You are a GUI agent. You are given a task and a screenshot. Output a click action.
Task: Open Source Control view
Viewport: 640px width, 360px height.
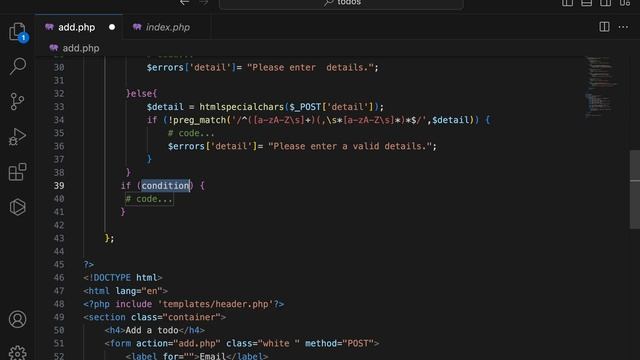(x=18, y=102)
